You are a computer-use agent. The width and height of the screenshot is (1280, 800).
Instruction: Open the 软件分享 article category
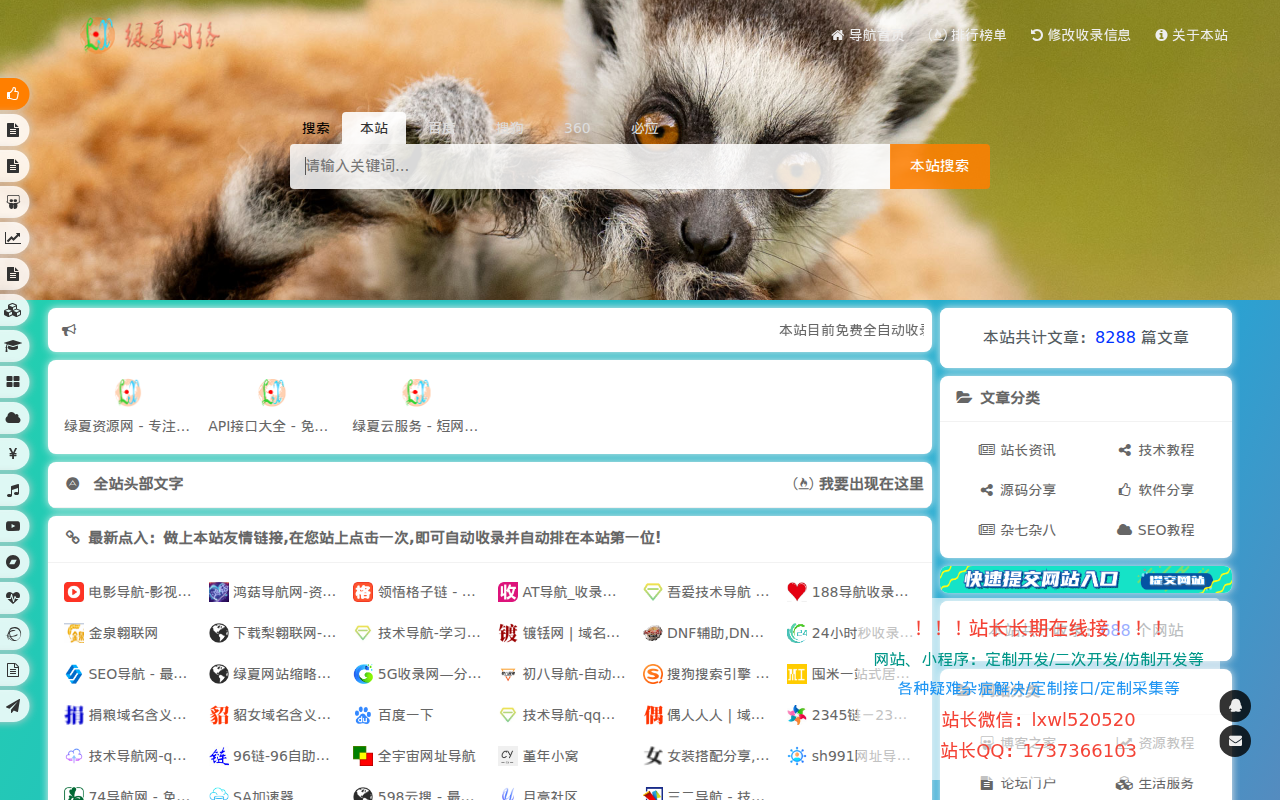[x=1156, y=490]
